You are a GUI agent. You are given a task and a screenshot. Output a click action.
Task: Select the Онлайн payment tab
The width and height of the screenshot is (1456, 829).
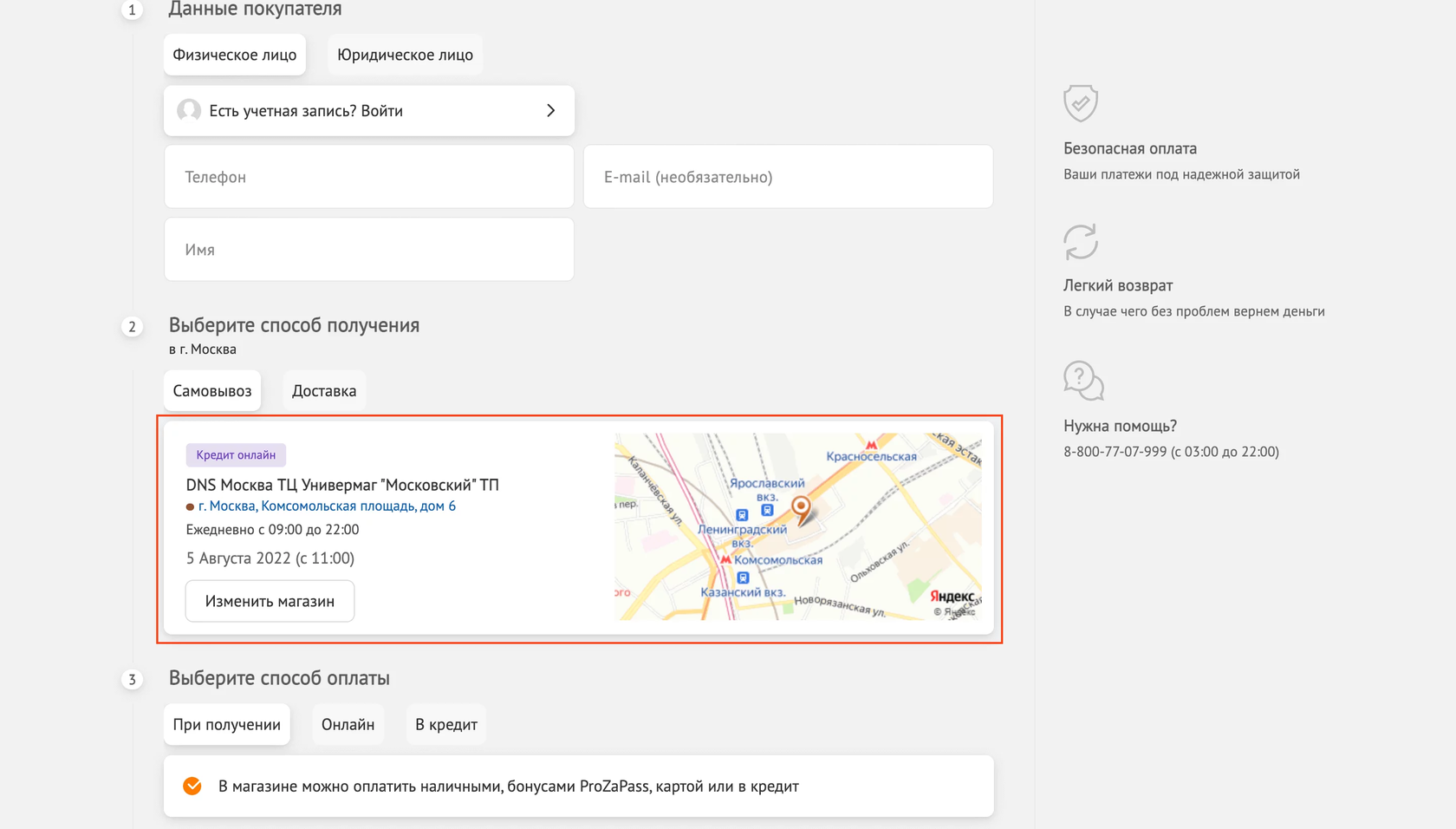pos(348,725)
